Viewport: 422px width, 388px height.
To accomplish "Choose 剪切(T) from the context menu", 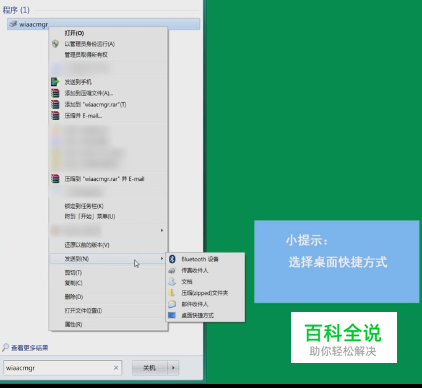I will pyautogui.click(x=73, y=272).
